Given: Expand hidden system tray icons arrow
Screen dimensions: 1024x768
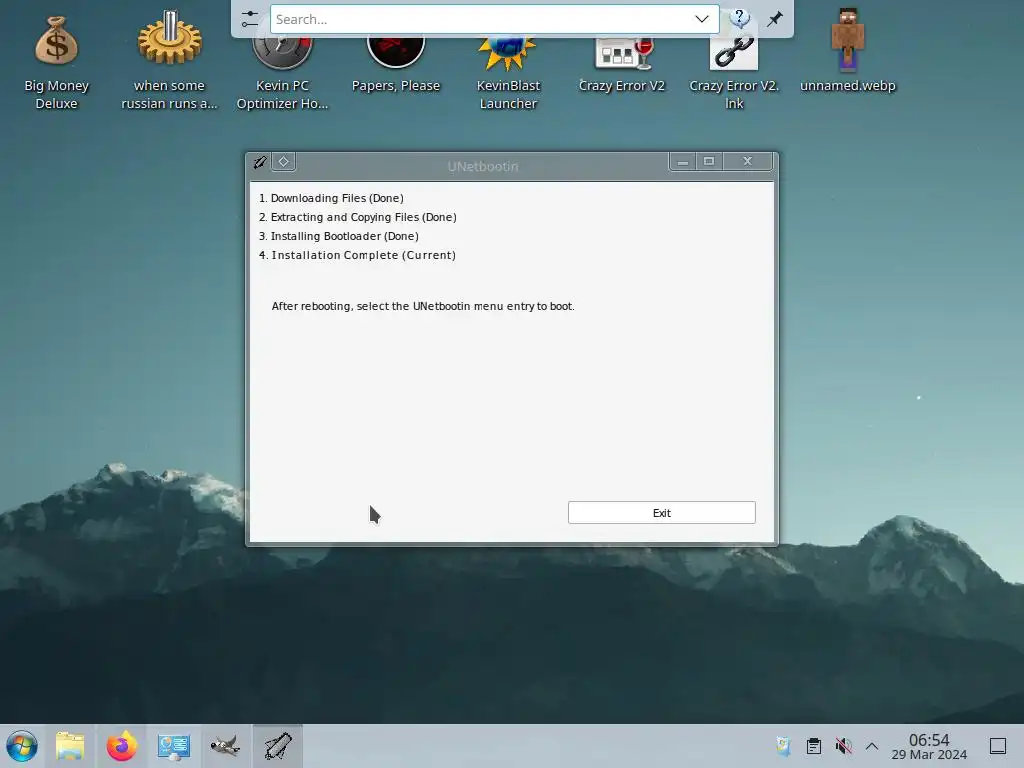Looking at the screenshot, I should click(x=872, y=746).
